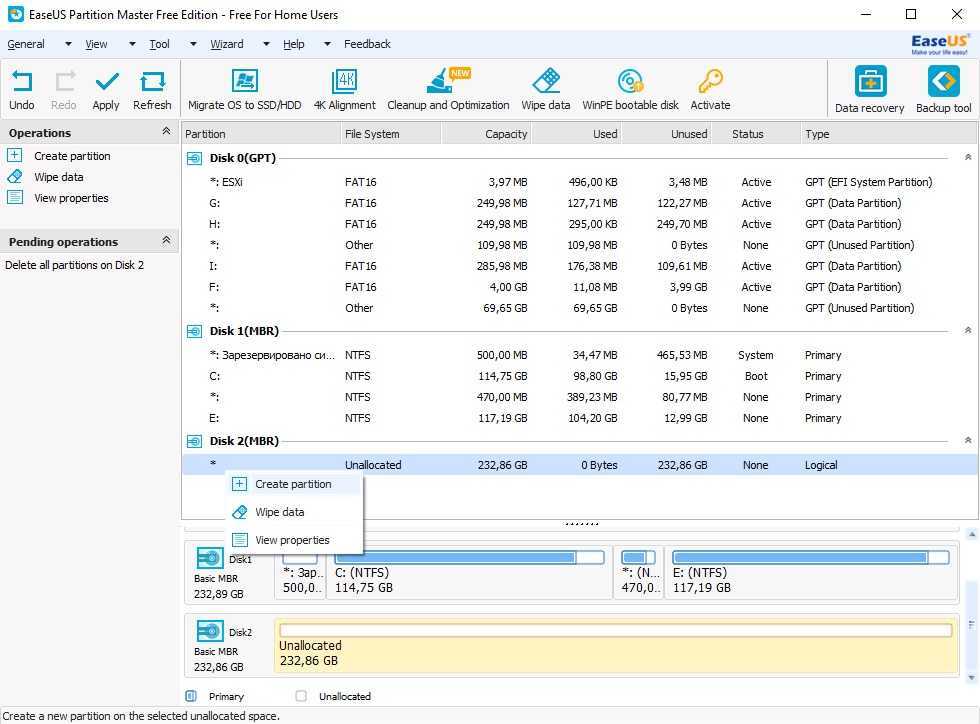The width and height of the screenshot is (980, 724).
Task: Collapse the Disk 0(GPT) group
Action: click(967, 158)
